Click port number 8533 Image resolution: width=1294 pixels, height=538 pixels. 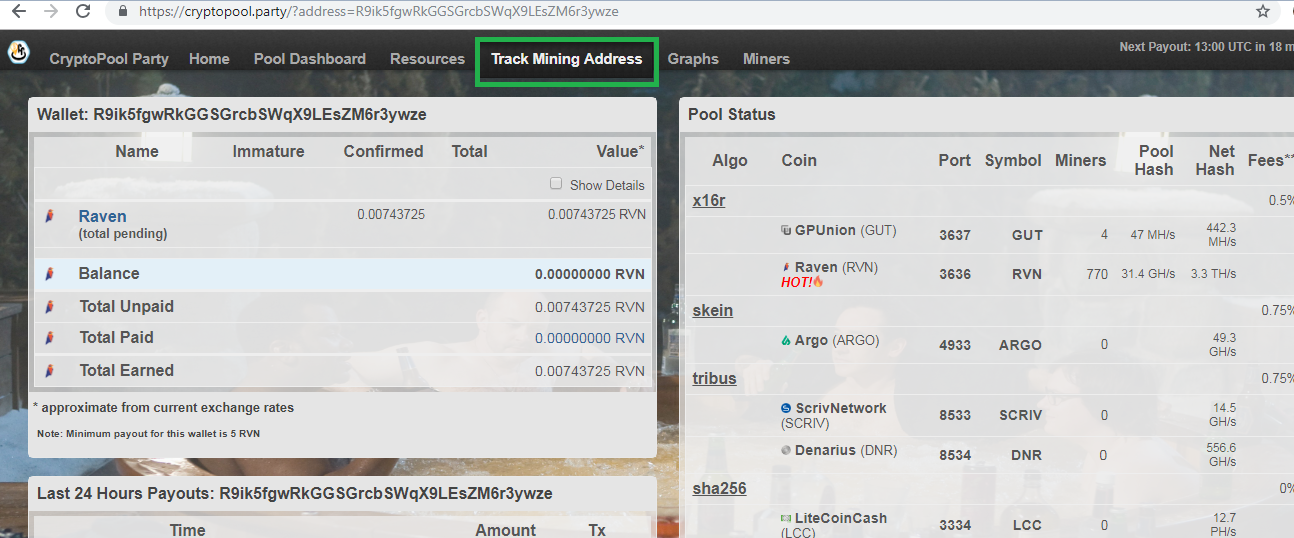[955, 415]
